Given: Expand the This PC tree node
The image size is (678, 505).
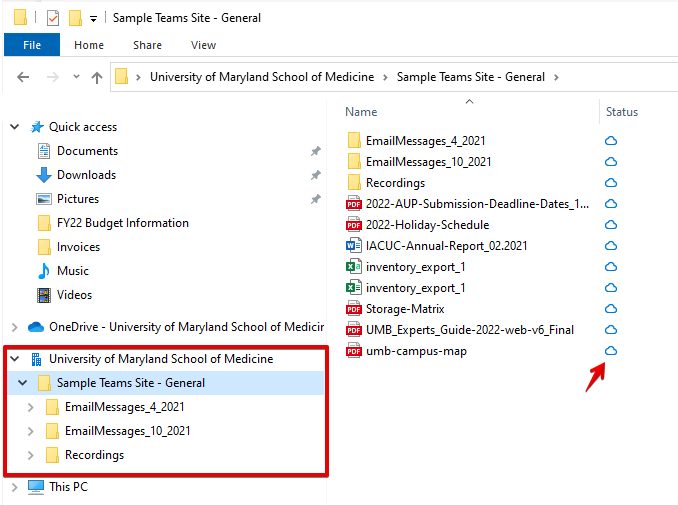Looking at the screenshot, I should [14, 487].
